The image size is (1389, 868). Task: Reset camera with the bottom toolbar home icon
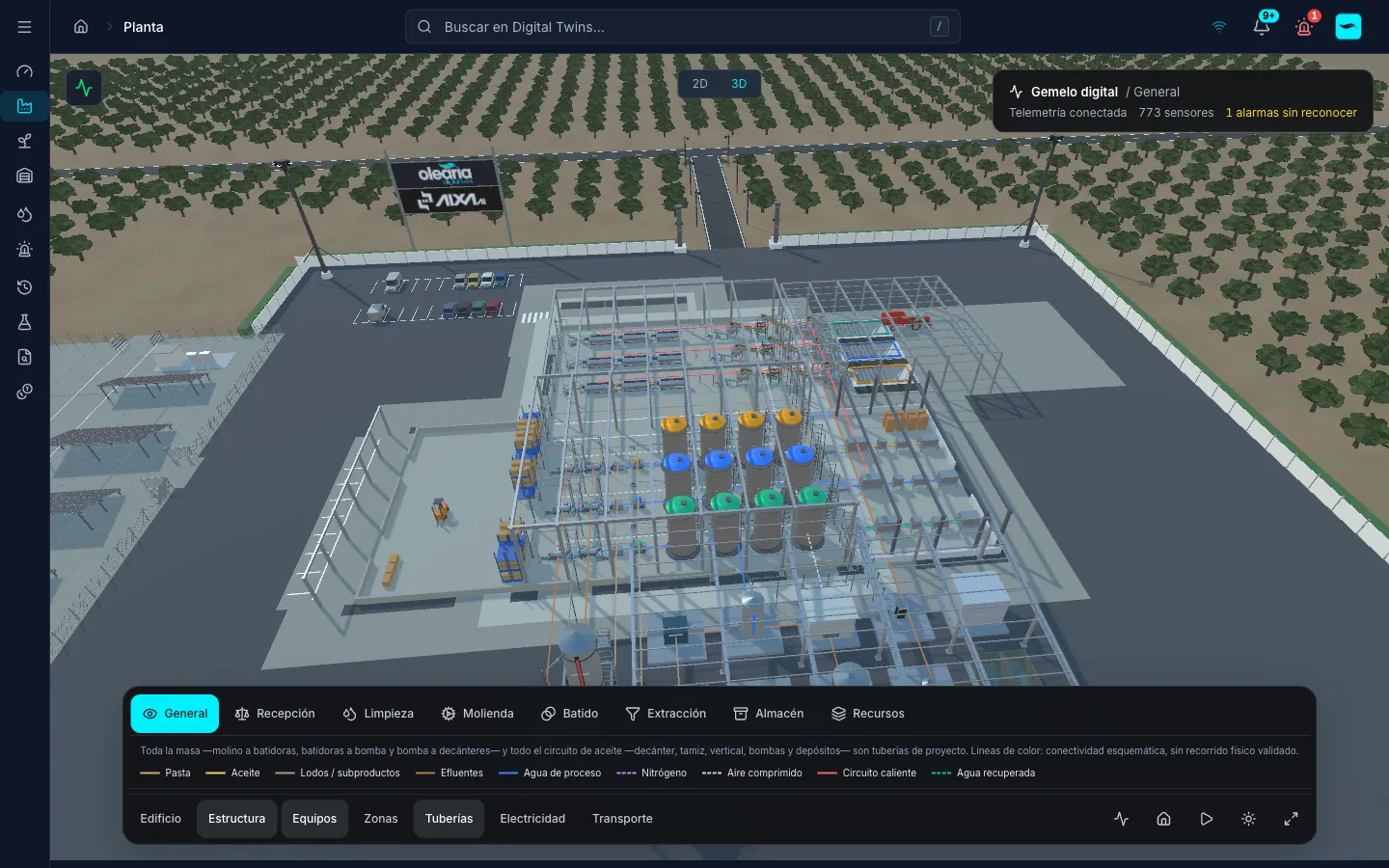1163,819
